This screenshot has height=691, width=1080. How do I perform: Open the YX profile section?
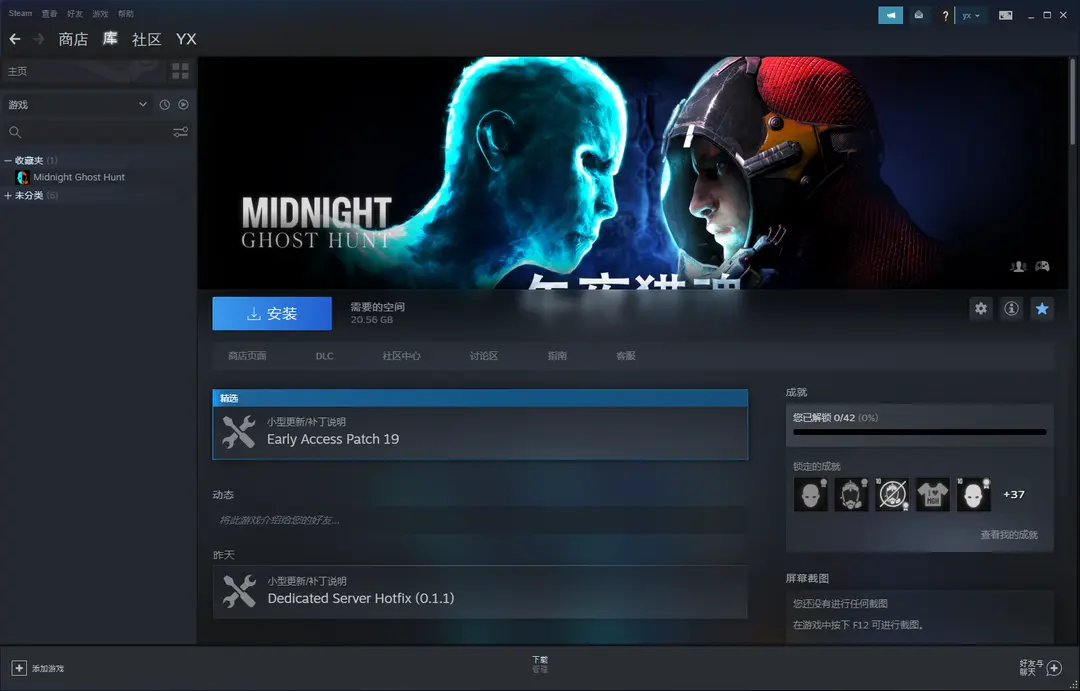[x=186, y=39]
